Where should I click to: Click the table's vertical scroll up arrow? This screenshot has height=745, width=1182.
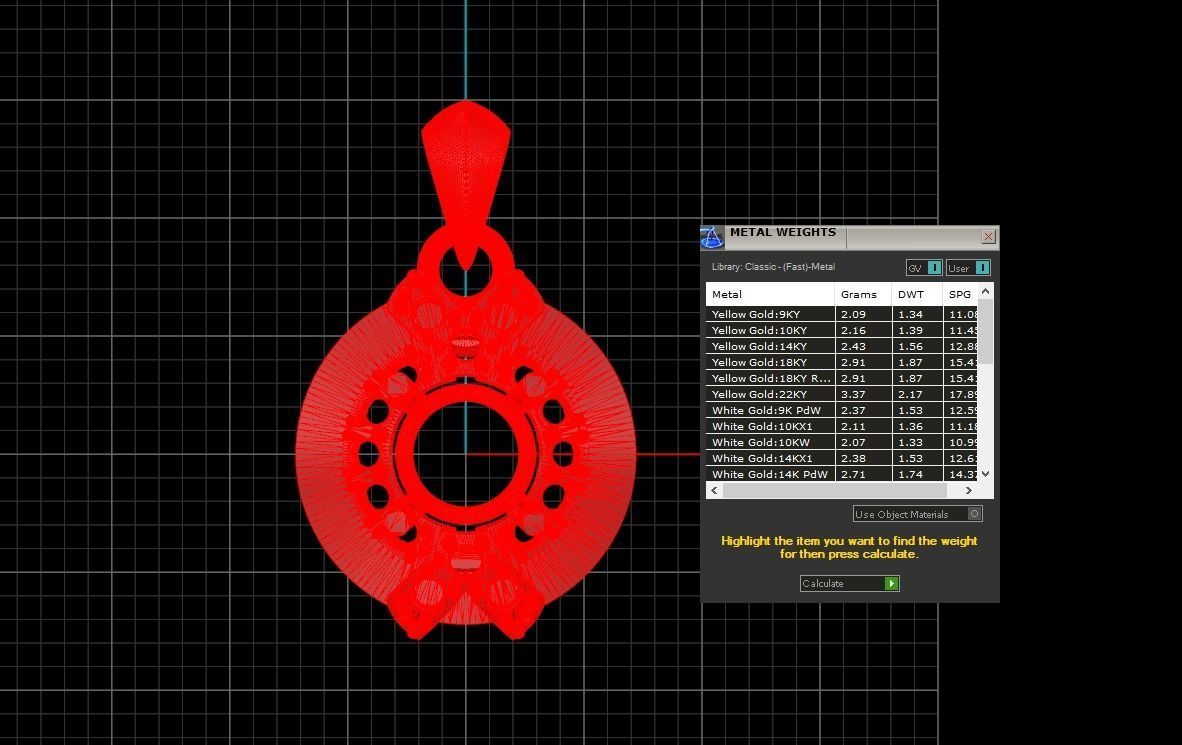point(985,291)
